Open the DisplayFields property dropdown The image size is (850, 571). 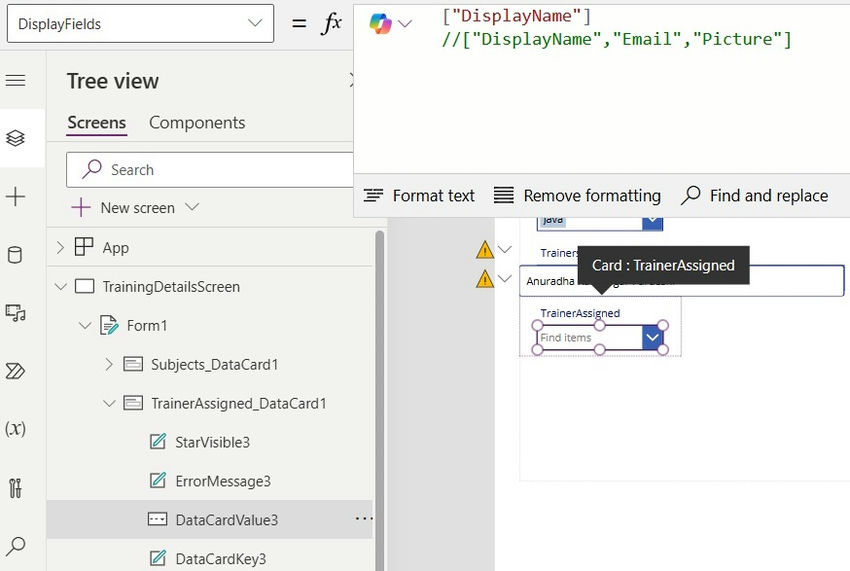point(140,24)
